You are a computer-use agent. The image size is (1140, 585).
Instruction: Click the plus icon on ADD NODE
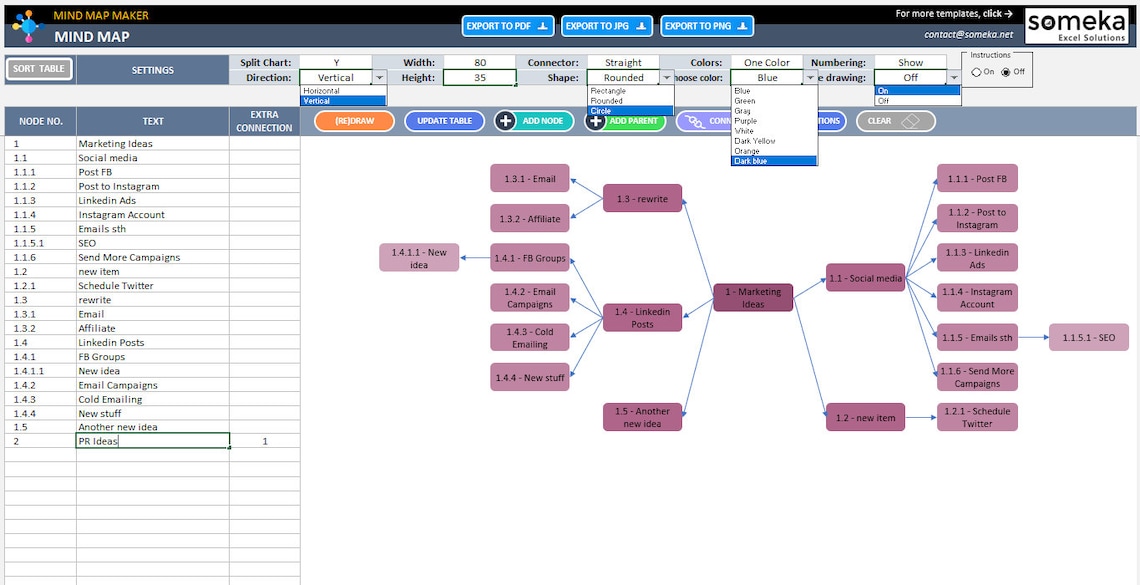coord(504,120)
